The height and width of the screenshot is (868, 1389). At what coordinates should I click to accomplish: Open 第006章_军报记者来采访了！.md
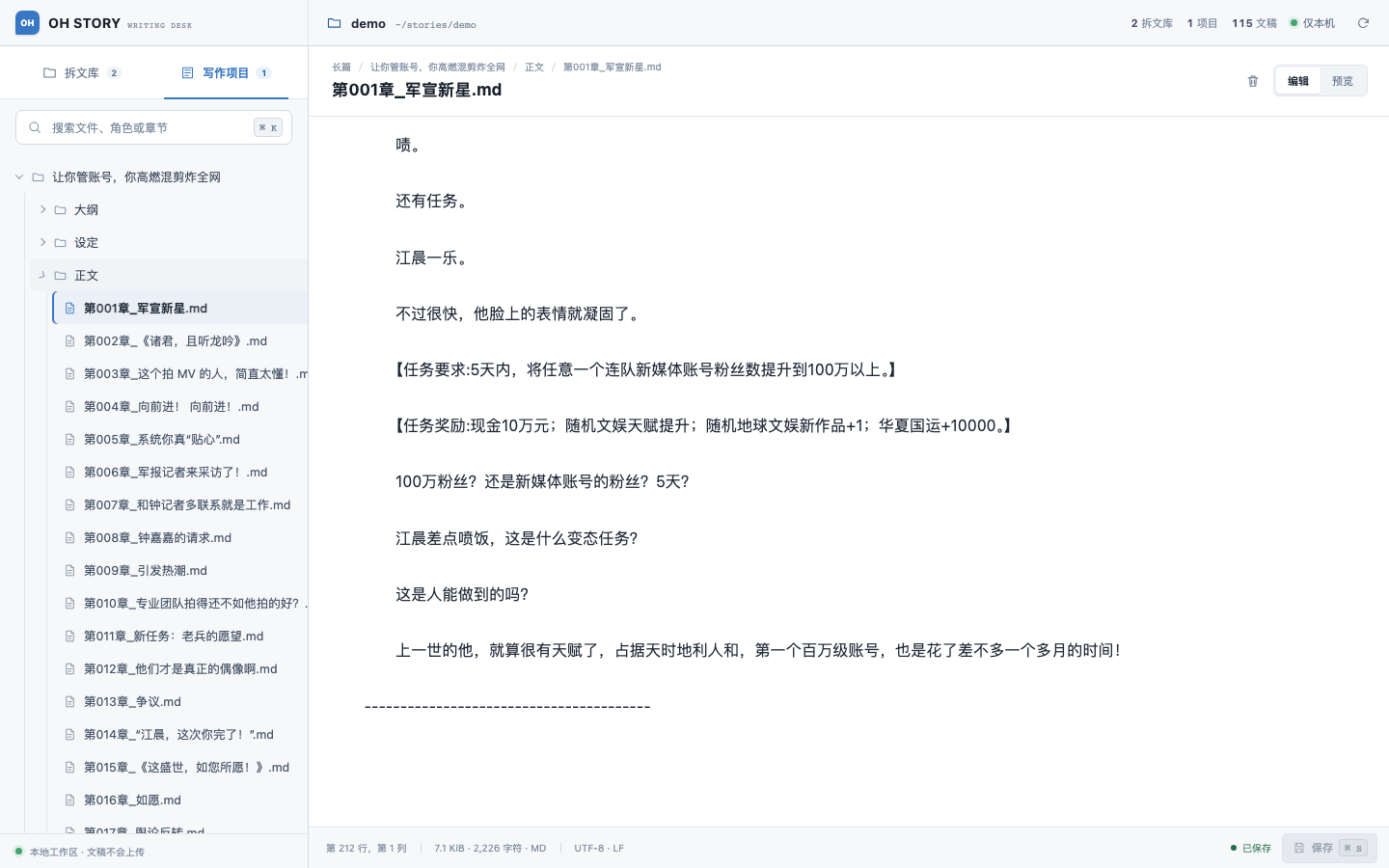point(180,472)
